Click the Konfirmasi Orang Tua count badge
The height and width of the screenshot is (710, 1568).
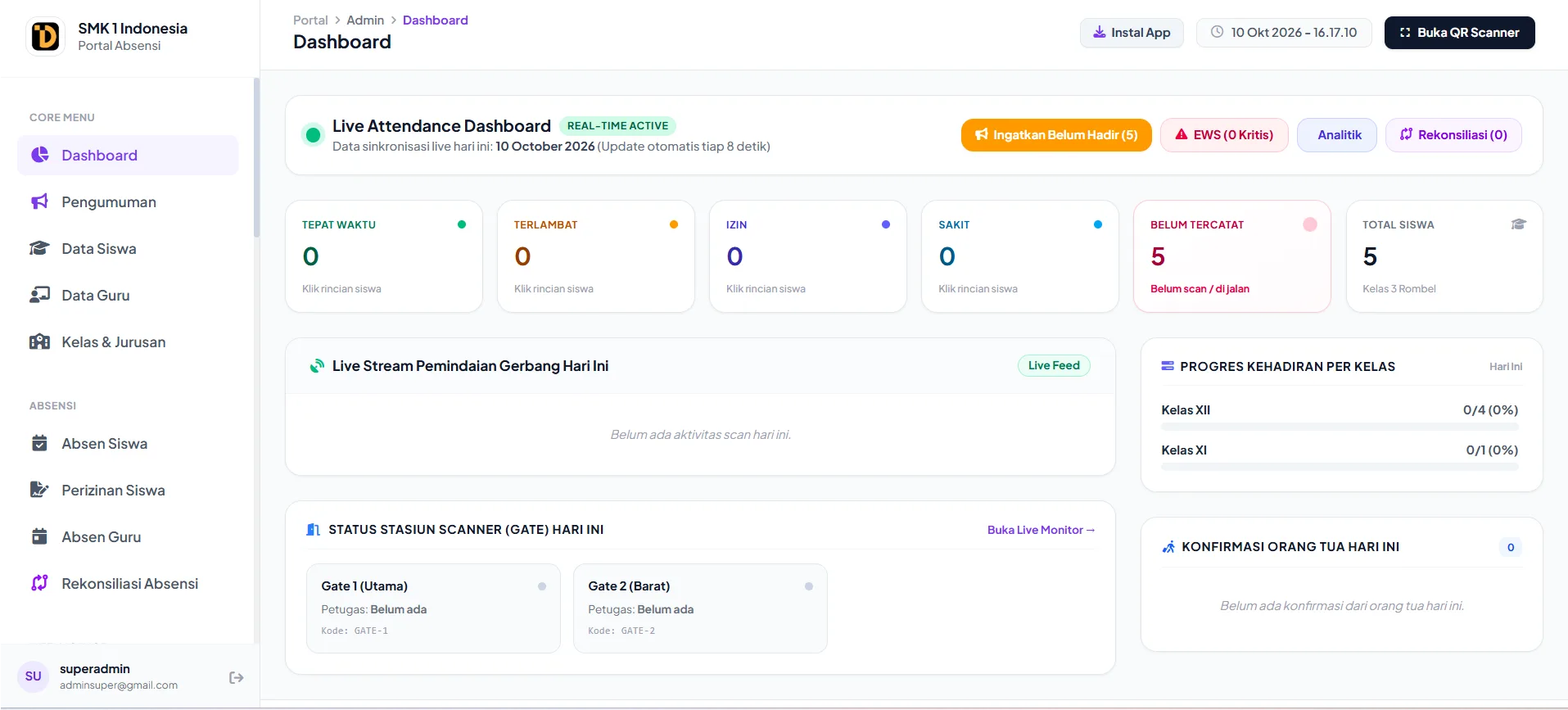click(1511, 547)
